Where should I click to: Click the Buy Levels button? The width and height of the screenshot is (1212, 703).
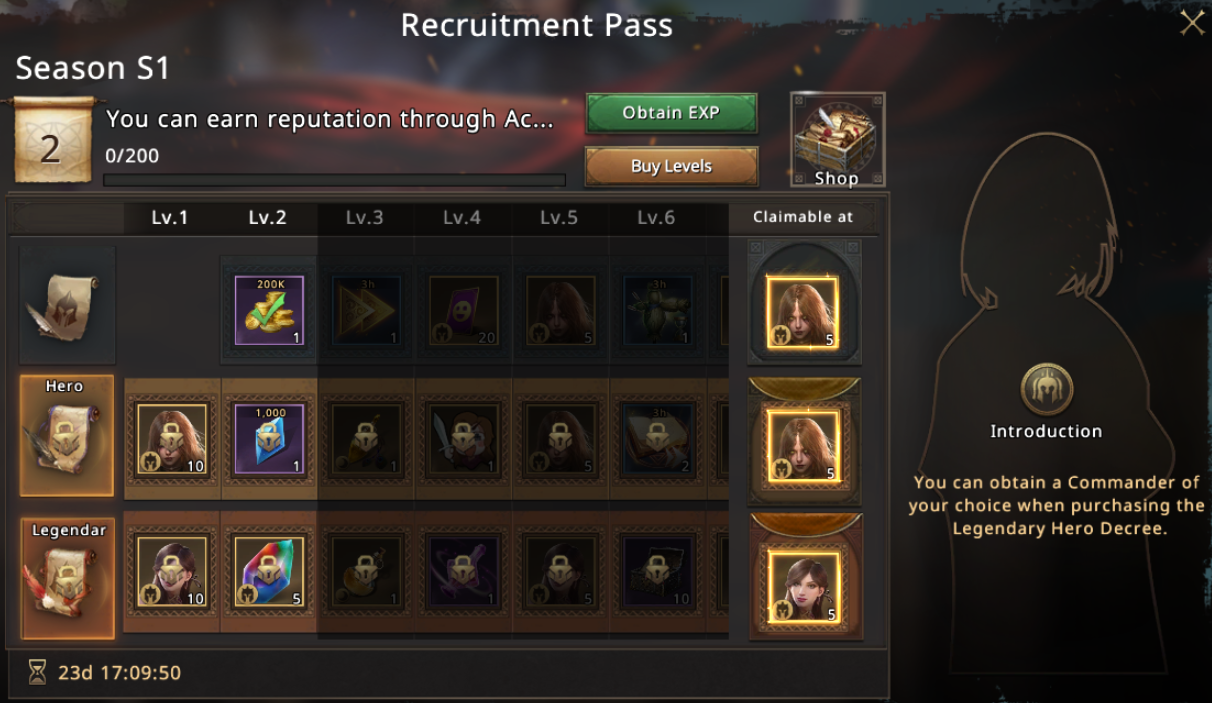pos(671,166)
